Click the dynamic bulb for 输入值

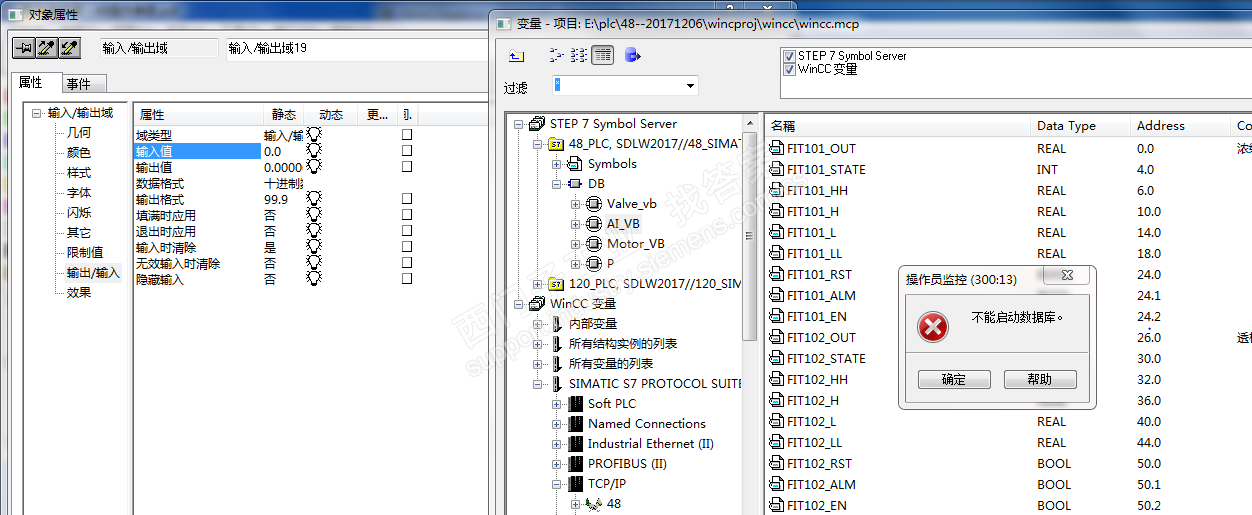[x=314, y=151]
